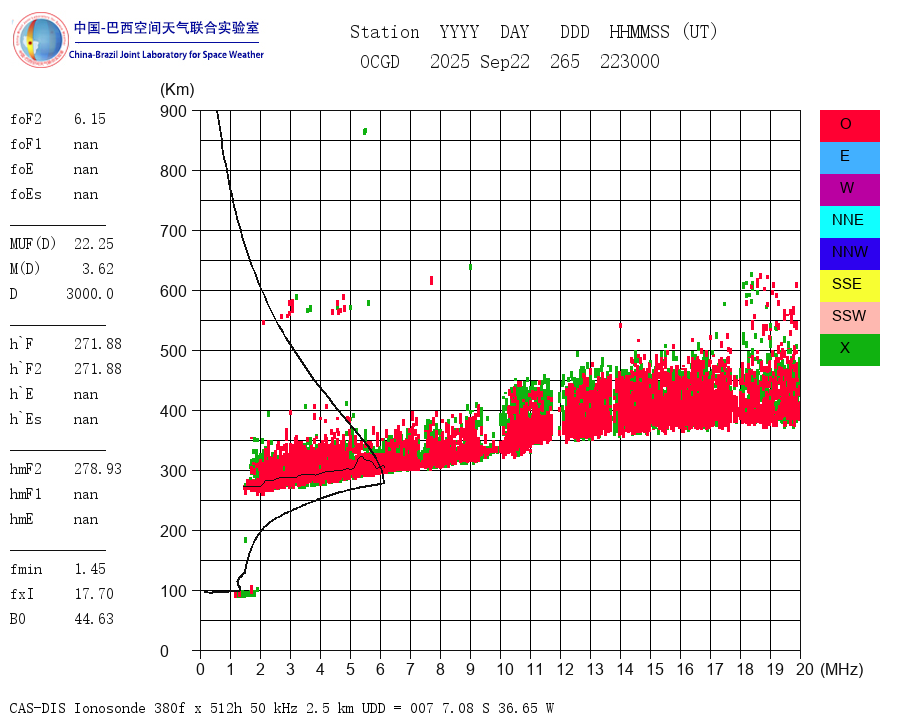
Task: Click the (UT) header label
Action: (700, 32)
